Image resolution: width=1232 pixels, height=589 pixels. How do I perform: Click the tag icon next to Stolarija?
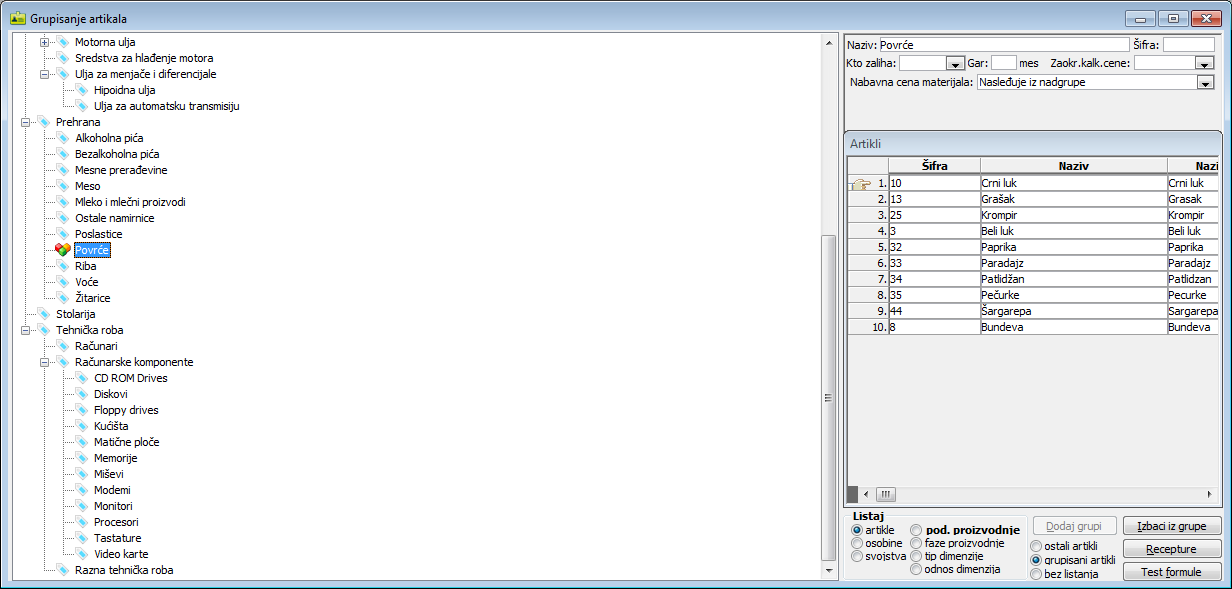(x=44, y=314)
